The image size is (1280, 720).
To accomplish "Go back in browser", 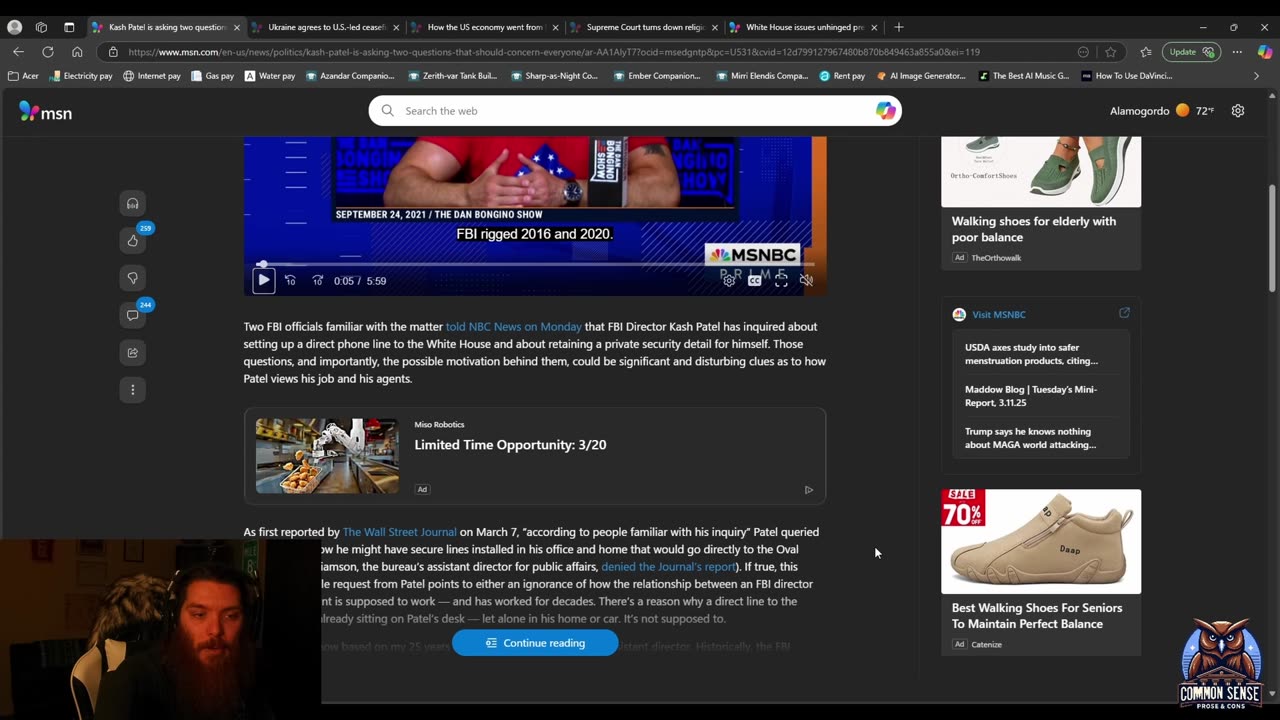I will (18, 52).
